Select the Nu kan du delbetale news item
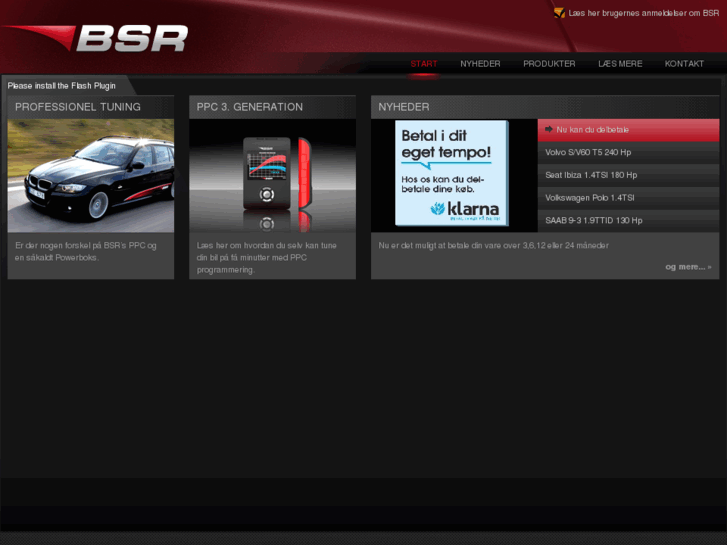The image size is (727, 545). click(628, 130)
